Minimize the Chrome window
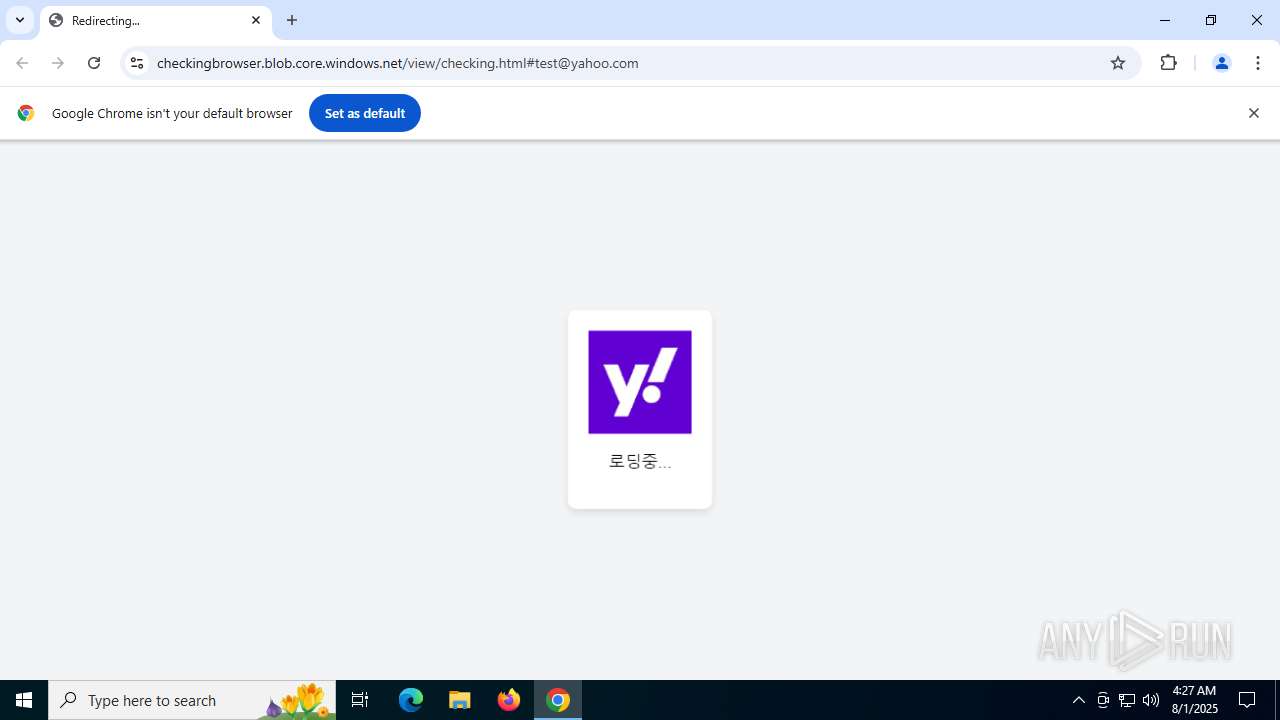Image resolution: width=1280 pixels, height=720 pixels. point(1165,20)
